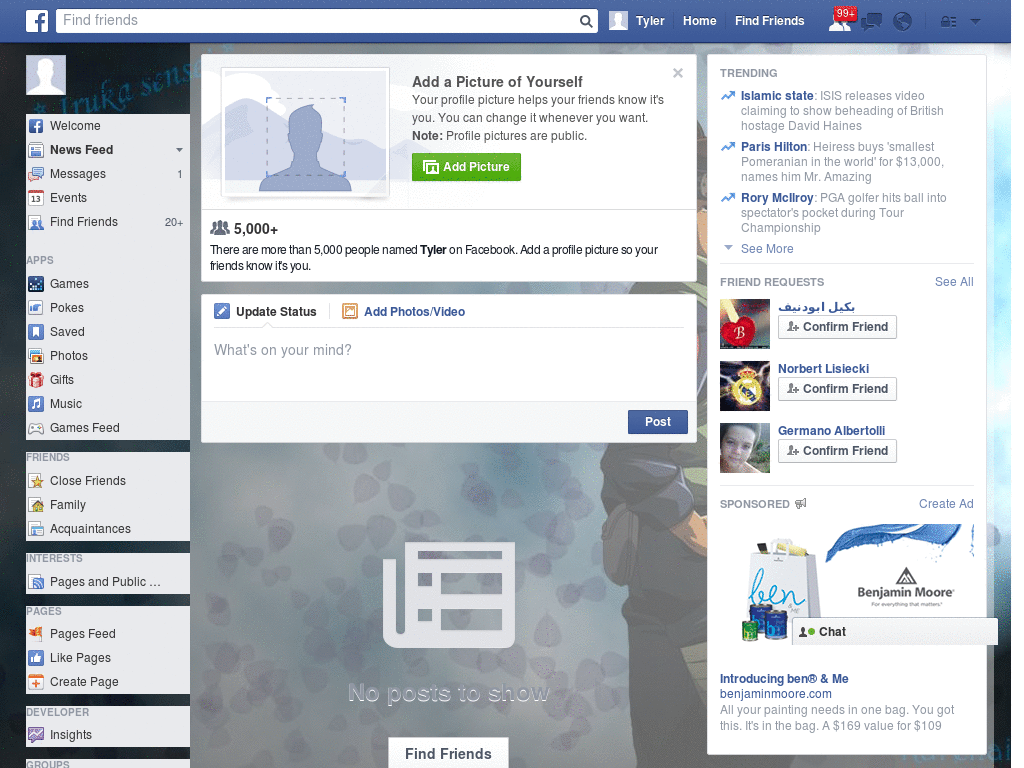Open the account menu dropdown arrow
The height and width of the screenshot is (768, 1024).
tap(975, 22)
